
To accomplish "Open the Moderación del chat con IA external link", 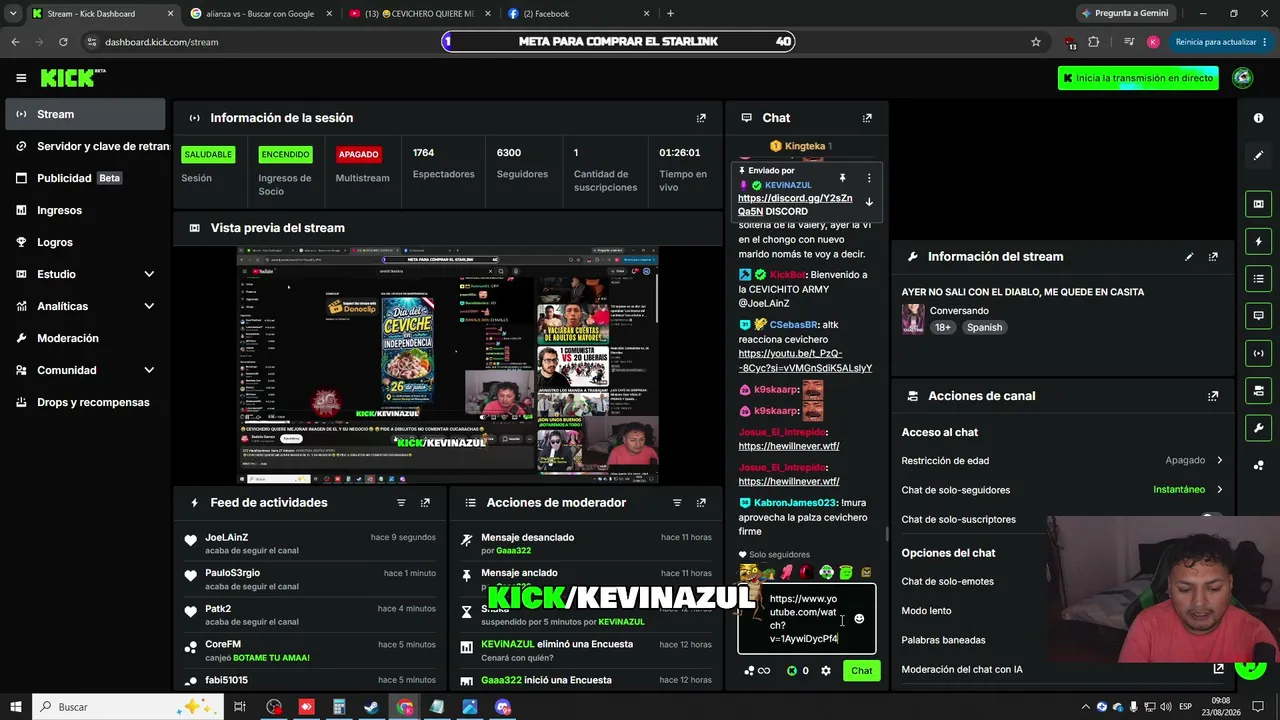I will click(1219, 669).
